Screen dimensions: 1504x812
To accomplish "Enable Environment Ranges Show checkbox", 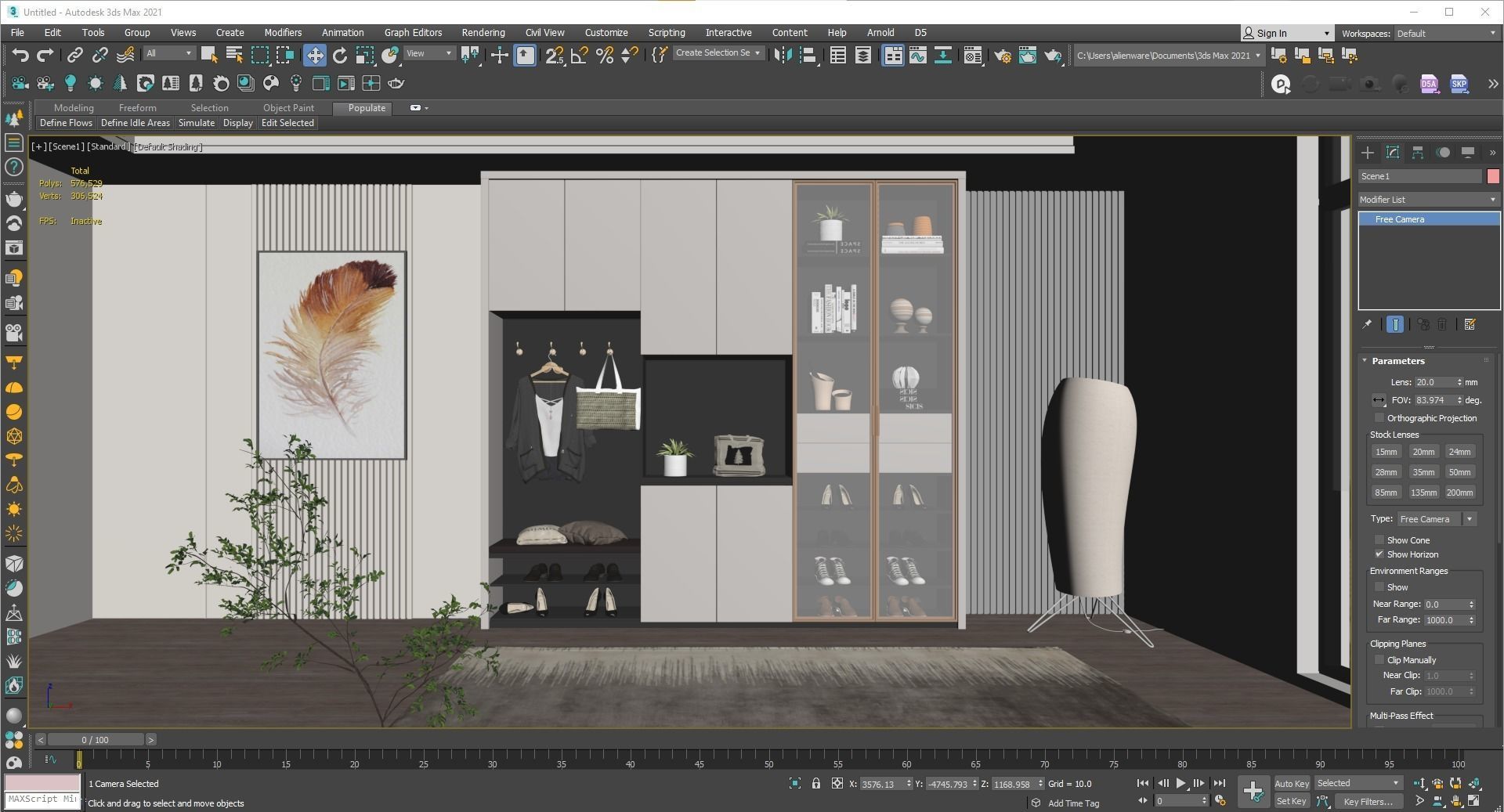I will point(1379,586).
